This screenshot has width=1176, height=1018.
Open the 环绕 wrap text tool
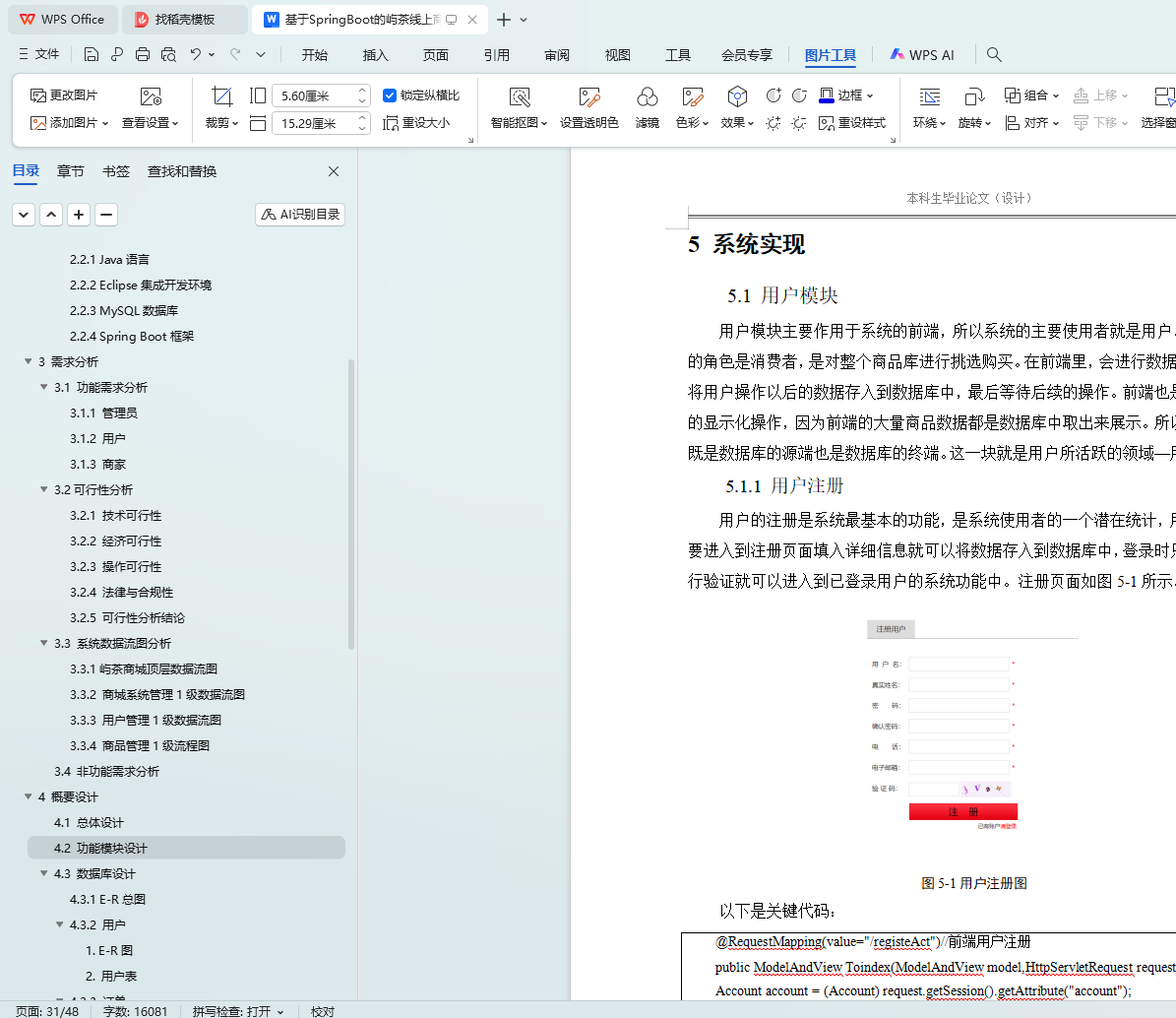(929, 108)
